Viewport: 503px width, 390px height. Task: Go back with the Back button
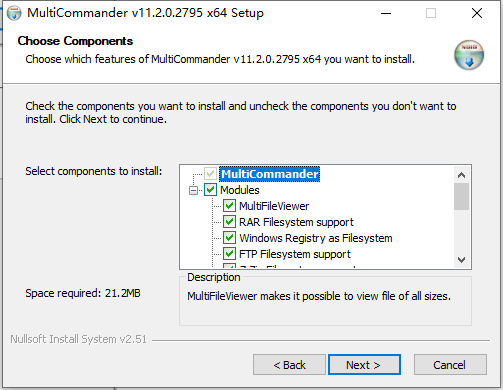click(289, 365)
